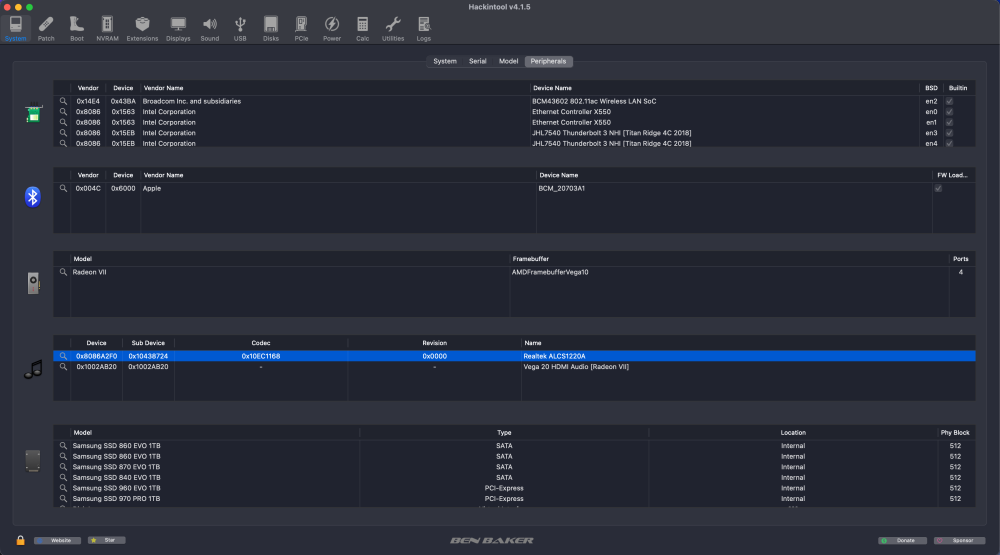Toggle Builtin checkbox for en1 row
This screenshot has height=555, width=1000.
(949, 122)
